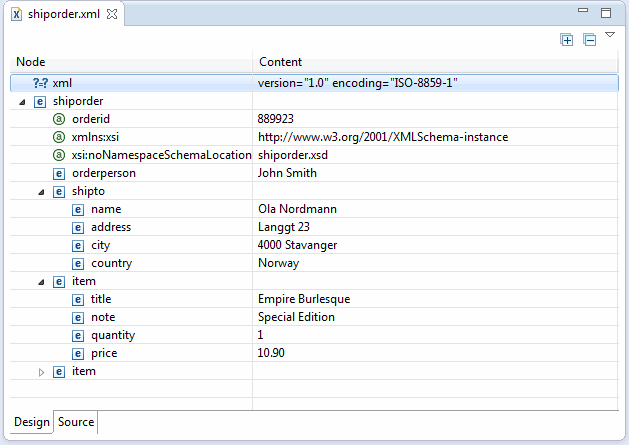Viewport: 629px width, 445px height.
Task: Click the price content value 10.90
Action: [271, 354]
